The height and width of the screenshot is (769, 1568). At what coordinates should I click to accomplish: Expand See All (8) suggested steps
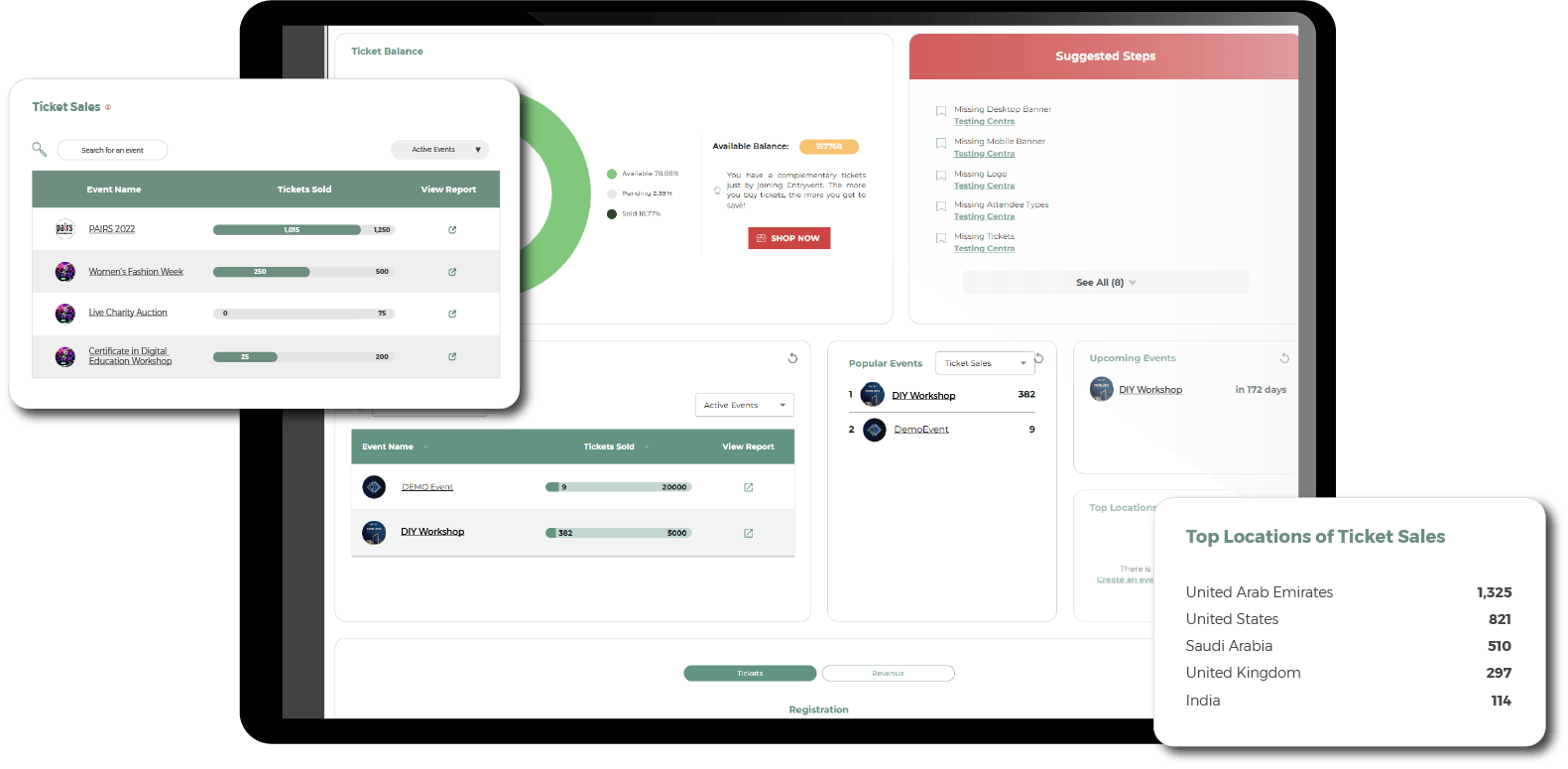[1105, 283]
